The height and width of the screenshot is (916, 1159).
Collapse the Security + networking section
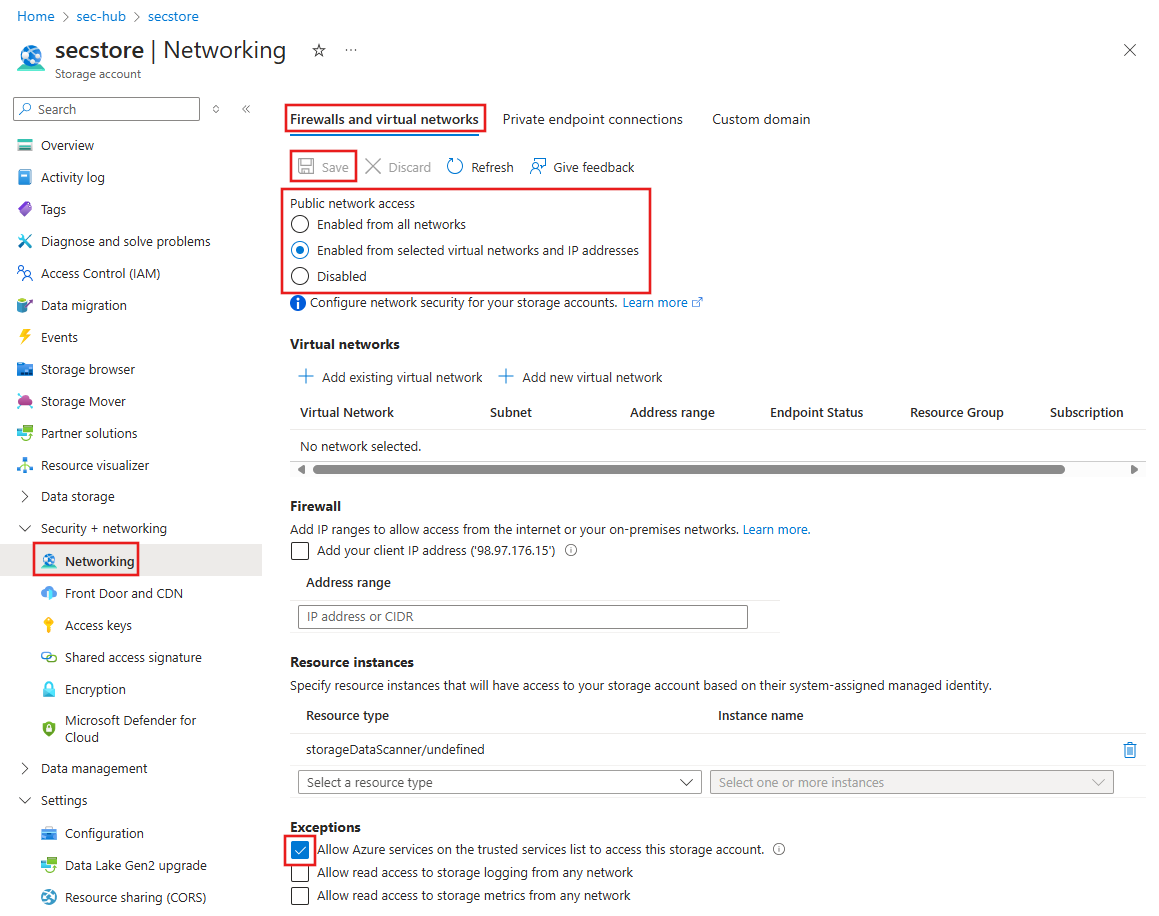pos(25,529)
